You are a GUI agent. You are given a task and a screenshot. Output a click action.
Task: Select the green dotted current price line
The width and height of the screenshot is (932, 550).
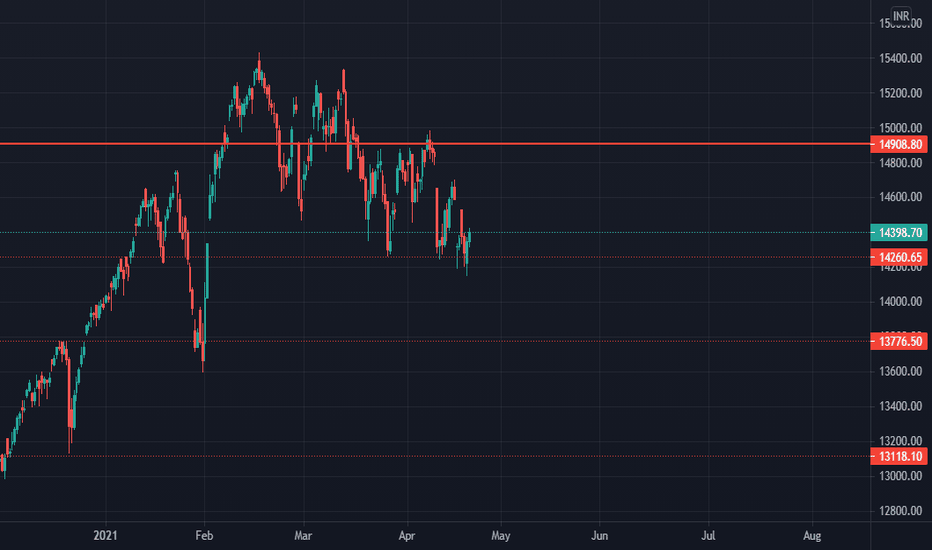pos(435,232)
